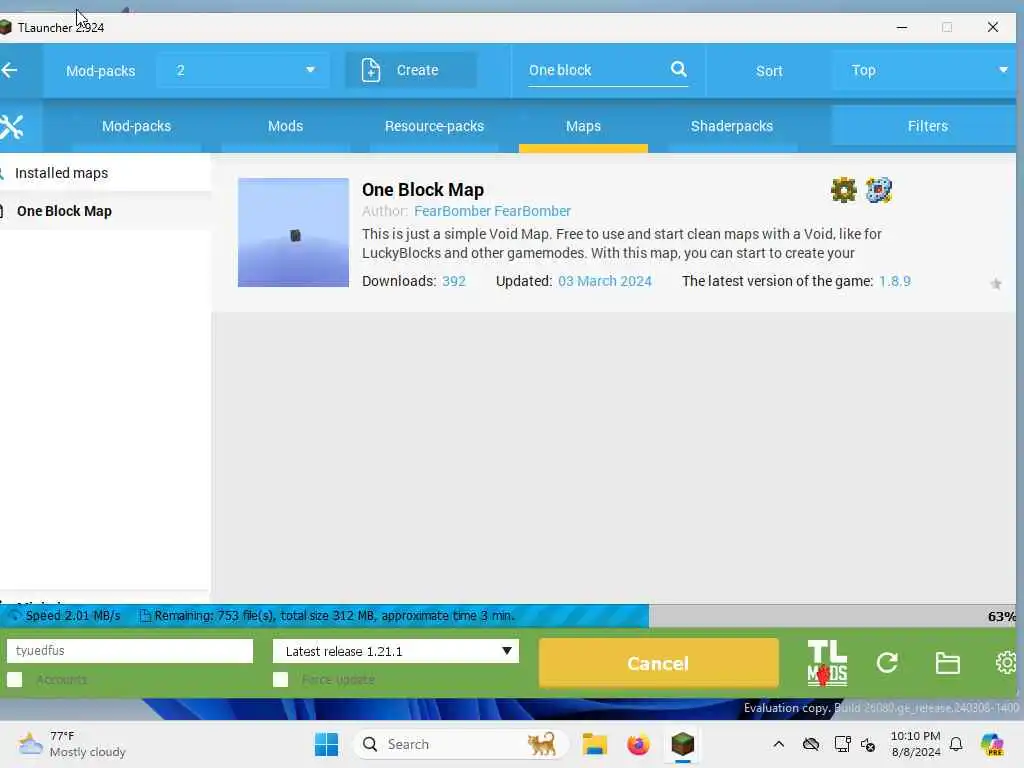Click Windows Start button
1024x768 pixels.
pyautogui.click(x=327, y=744)
